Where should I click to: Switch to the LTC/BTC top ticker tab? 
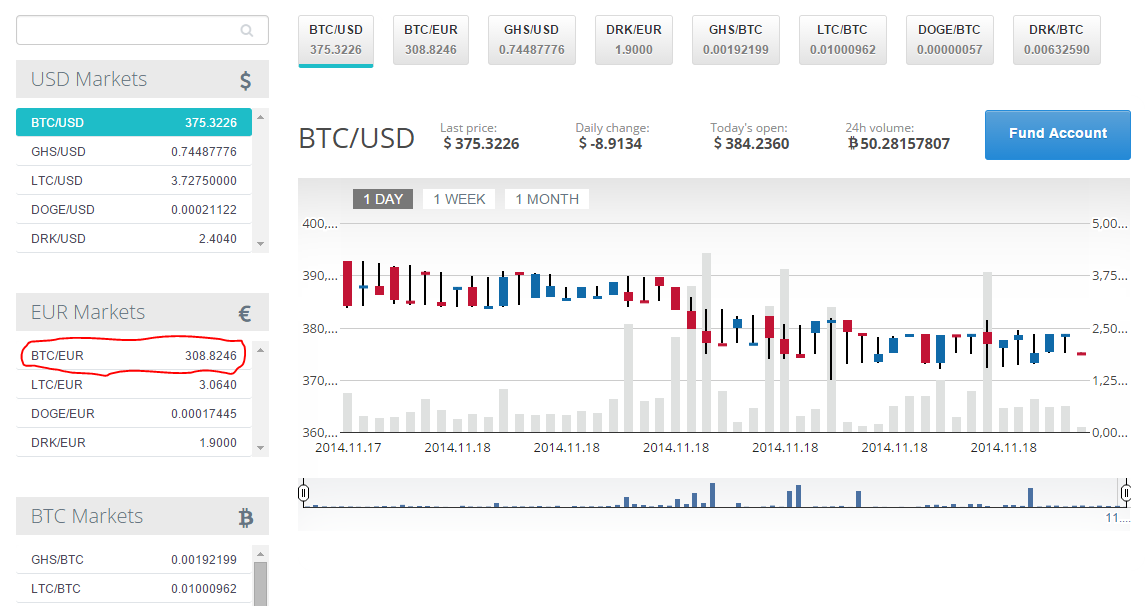(843, 40)
